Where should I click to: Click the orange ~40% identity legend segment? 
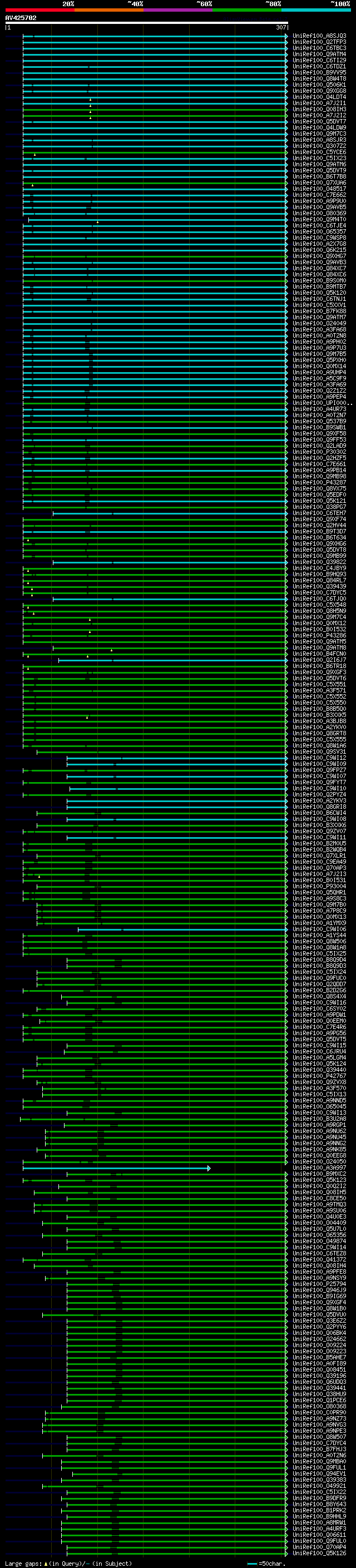[x=110, y=10]
